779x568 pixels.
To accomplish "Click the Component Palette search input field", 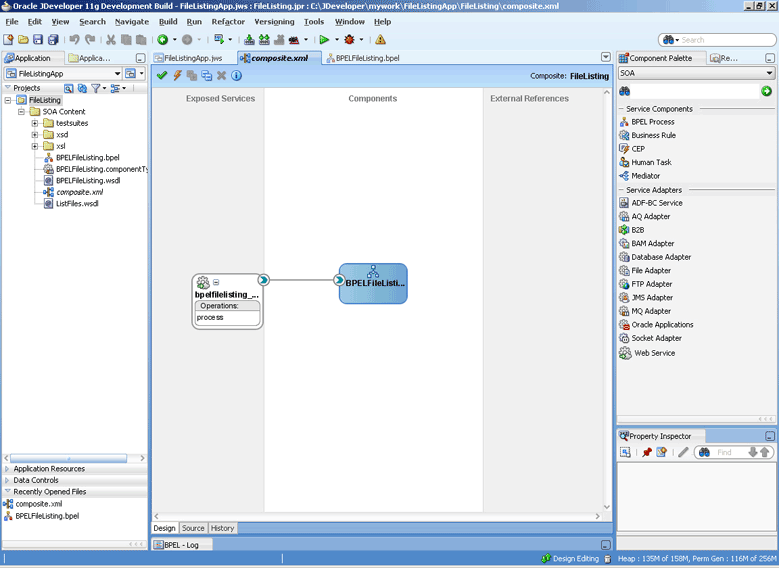I will click(x=695, y=91).
